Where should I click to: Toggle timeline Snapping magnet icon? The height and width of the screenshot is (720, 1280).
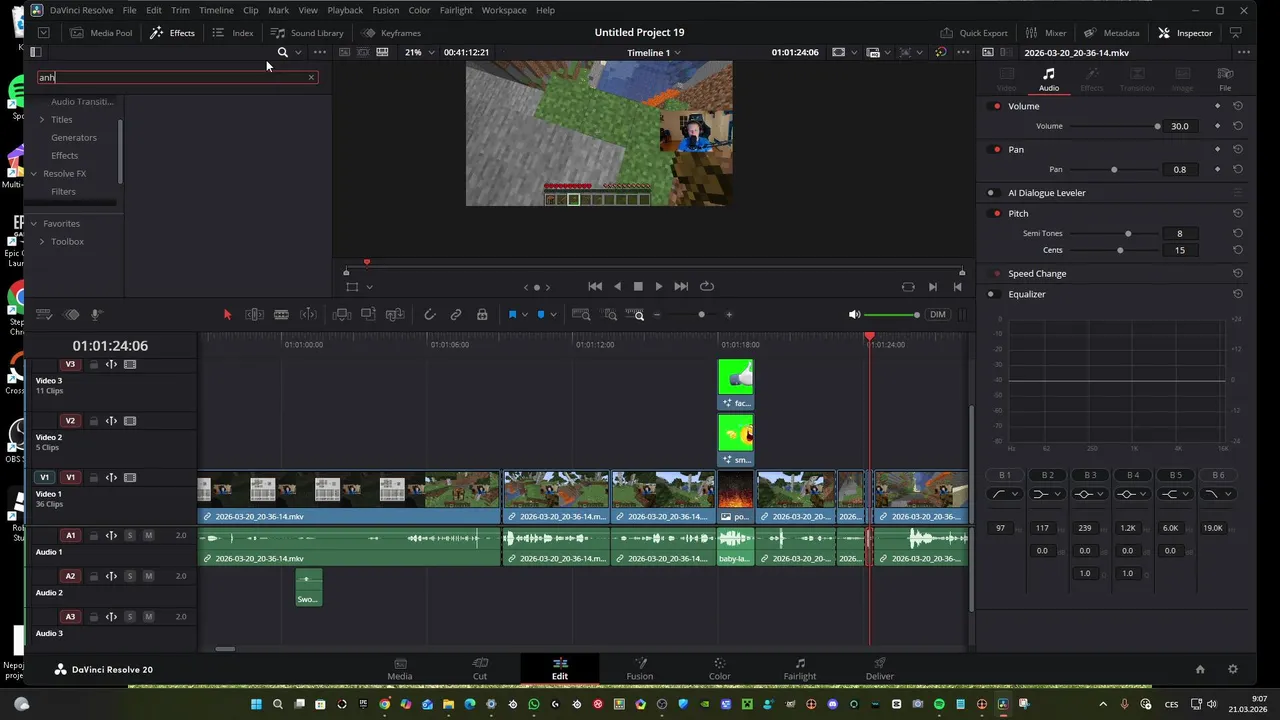(430, 315)
